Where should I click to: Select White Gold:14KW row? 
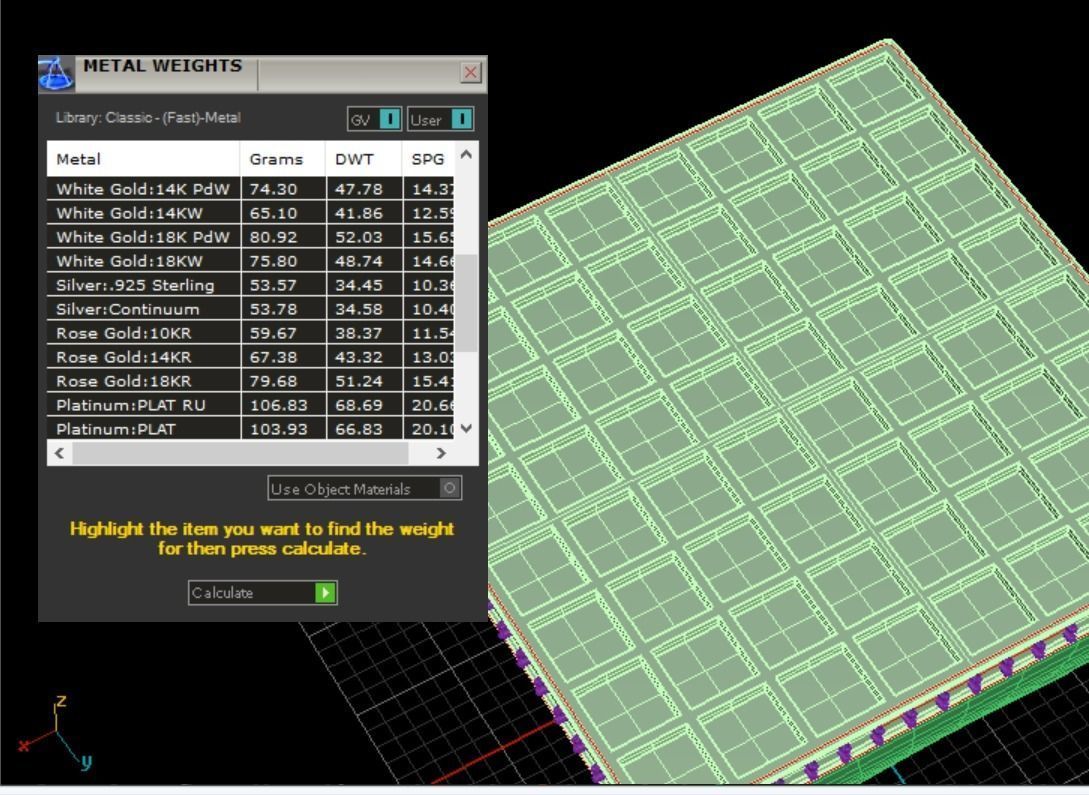pos(250,213)
